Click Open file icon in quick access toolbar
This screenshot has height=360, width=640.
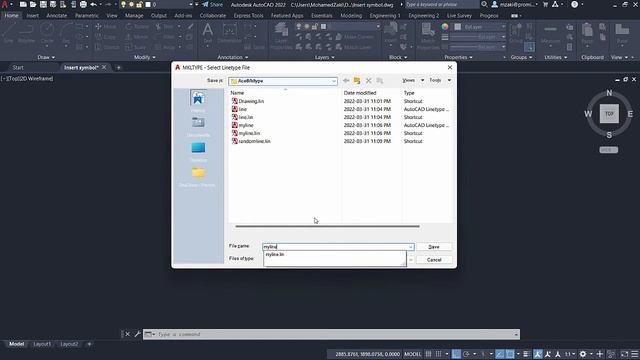pyautogui.click(x=33, y=4)
